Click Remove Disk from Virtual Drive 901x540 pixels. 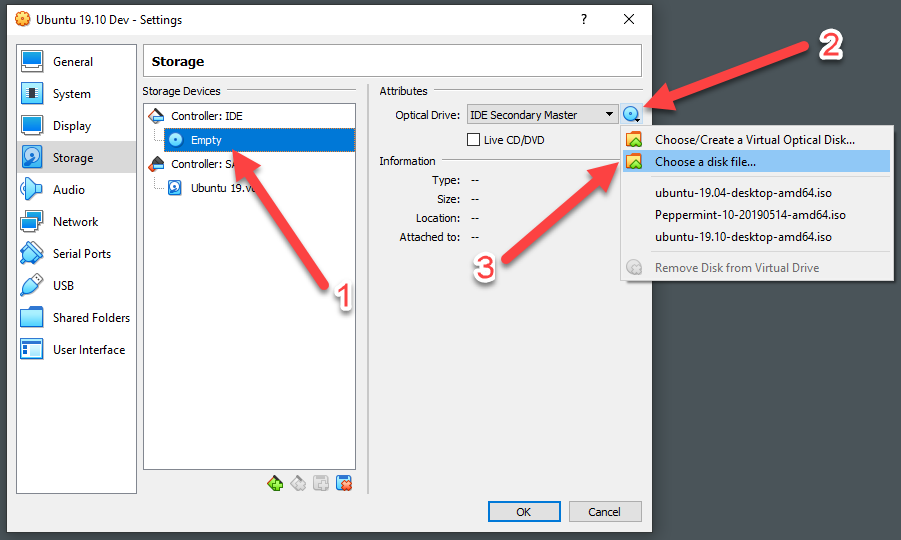(756, 268)
